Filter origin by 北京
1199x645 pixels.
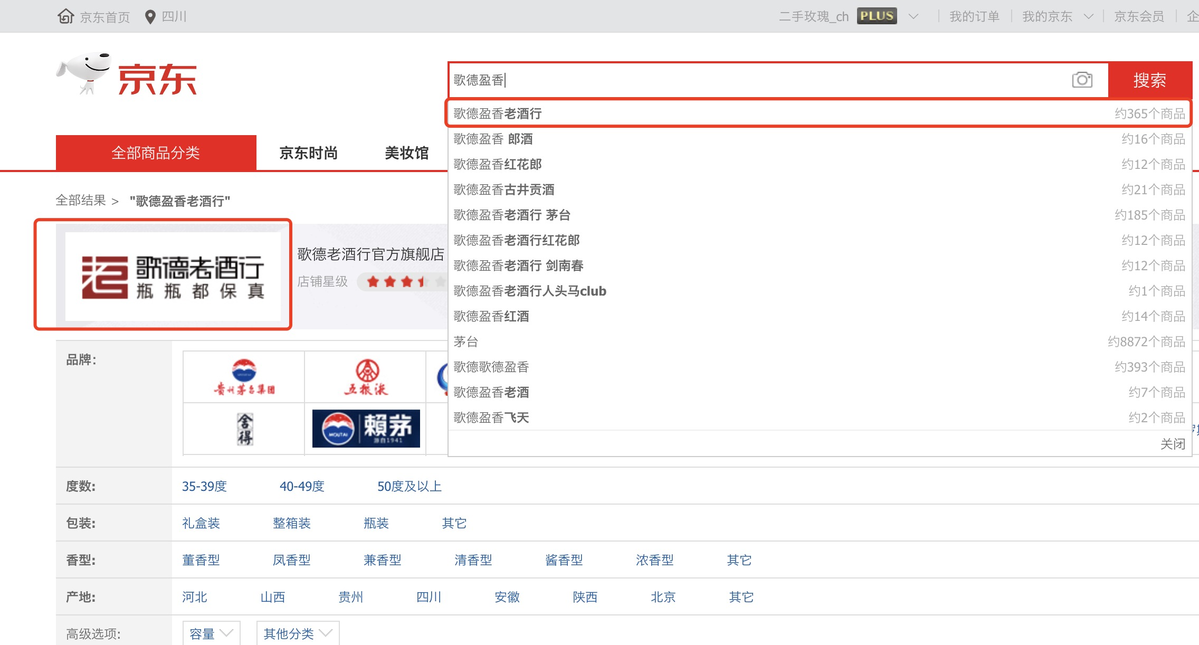pyautogui.click(x=663, y=597)
